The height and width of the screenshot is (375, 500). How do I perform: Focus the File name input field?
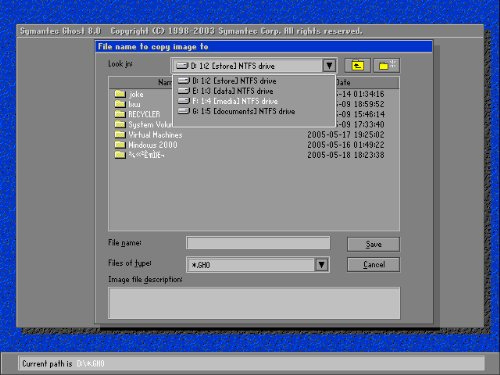coord(258,243)
